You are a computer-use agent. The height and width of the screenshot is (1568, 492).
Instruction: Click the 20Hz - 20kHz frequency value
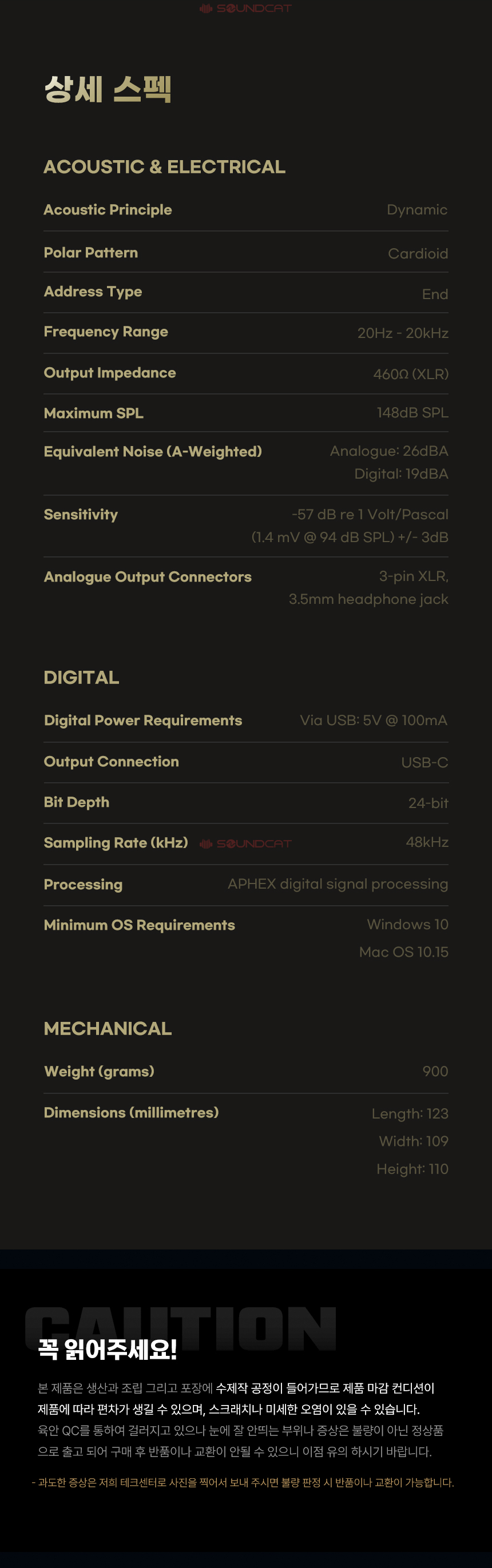403,333
